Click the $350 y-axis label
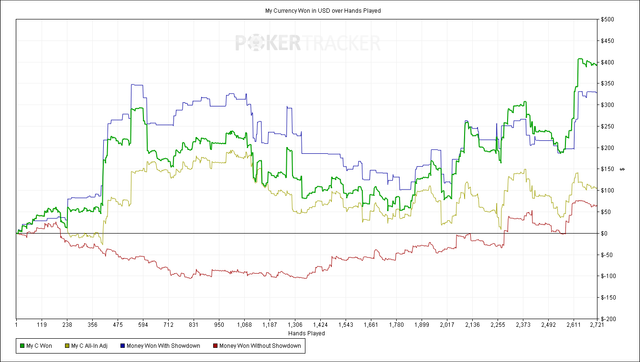This screenshot has width=640, height=362. pos(607,84)
